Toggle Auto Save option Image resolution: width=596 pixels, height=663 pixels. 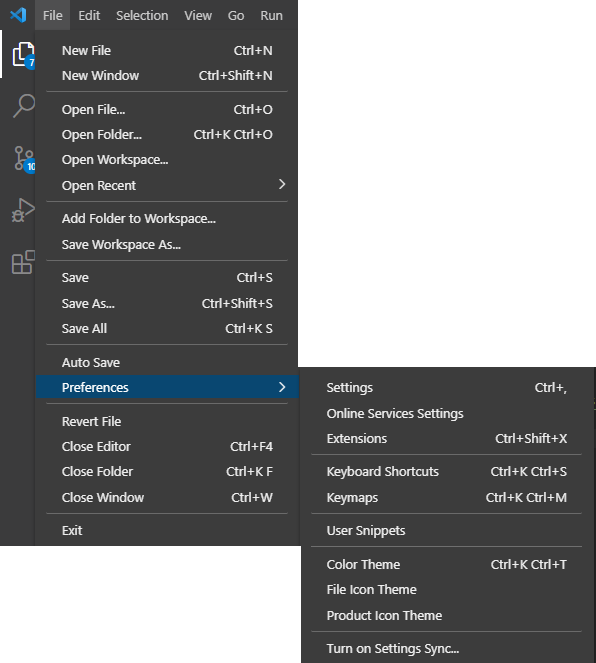tap(167, 362)
